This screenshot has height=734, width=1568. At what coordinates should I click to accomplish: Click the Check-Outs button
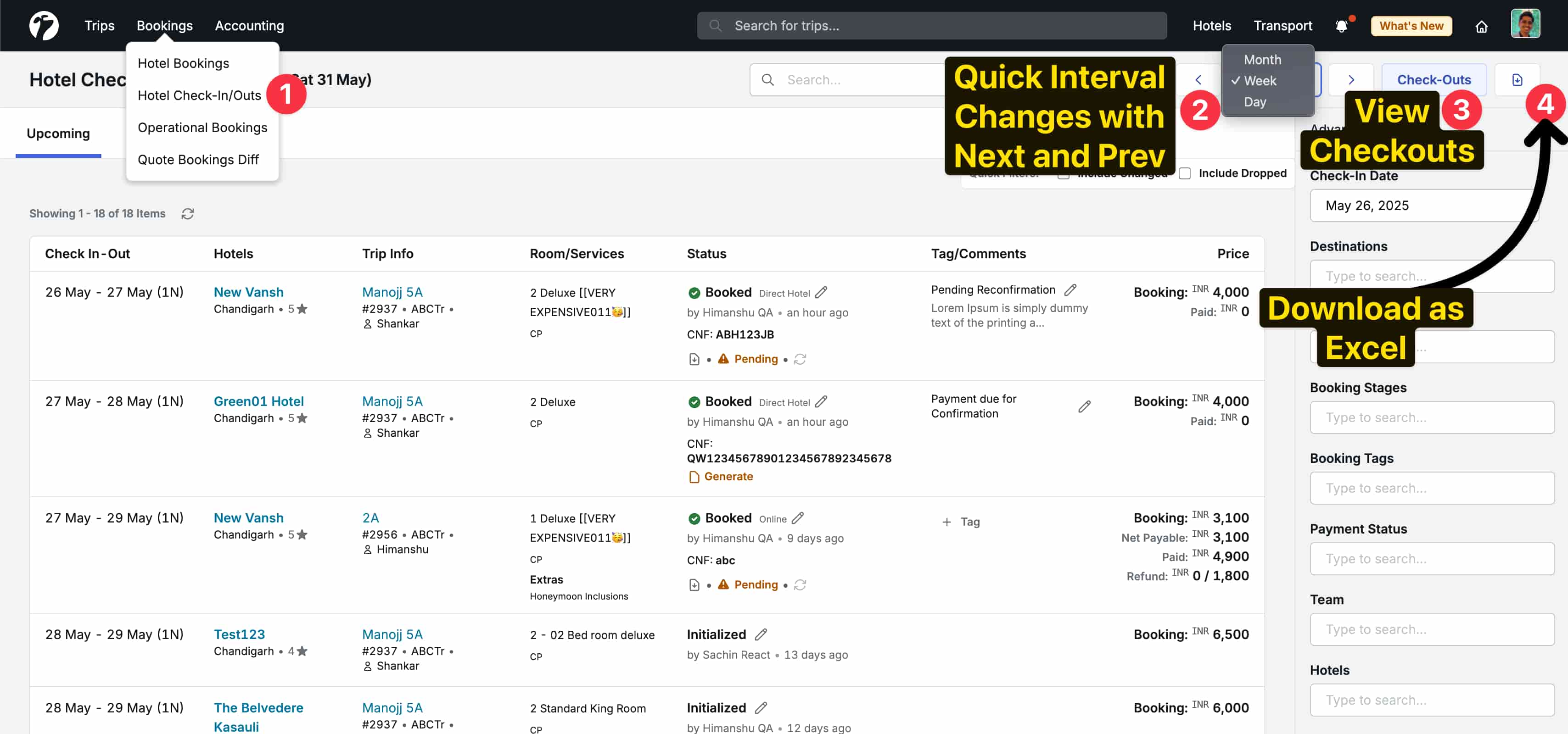[x=1434, y=80]
